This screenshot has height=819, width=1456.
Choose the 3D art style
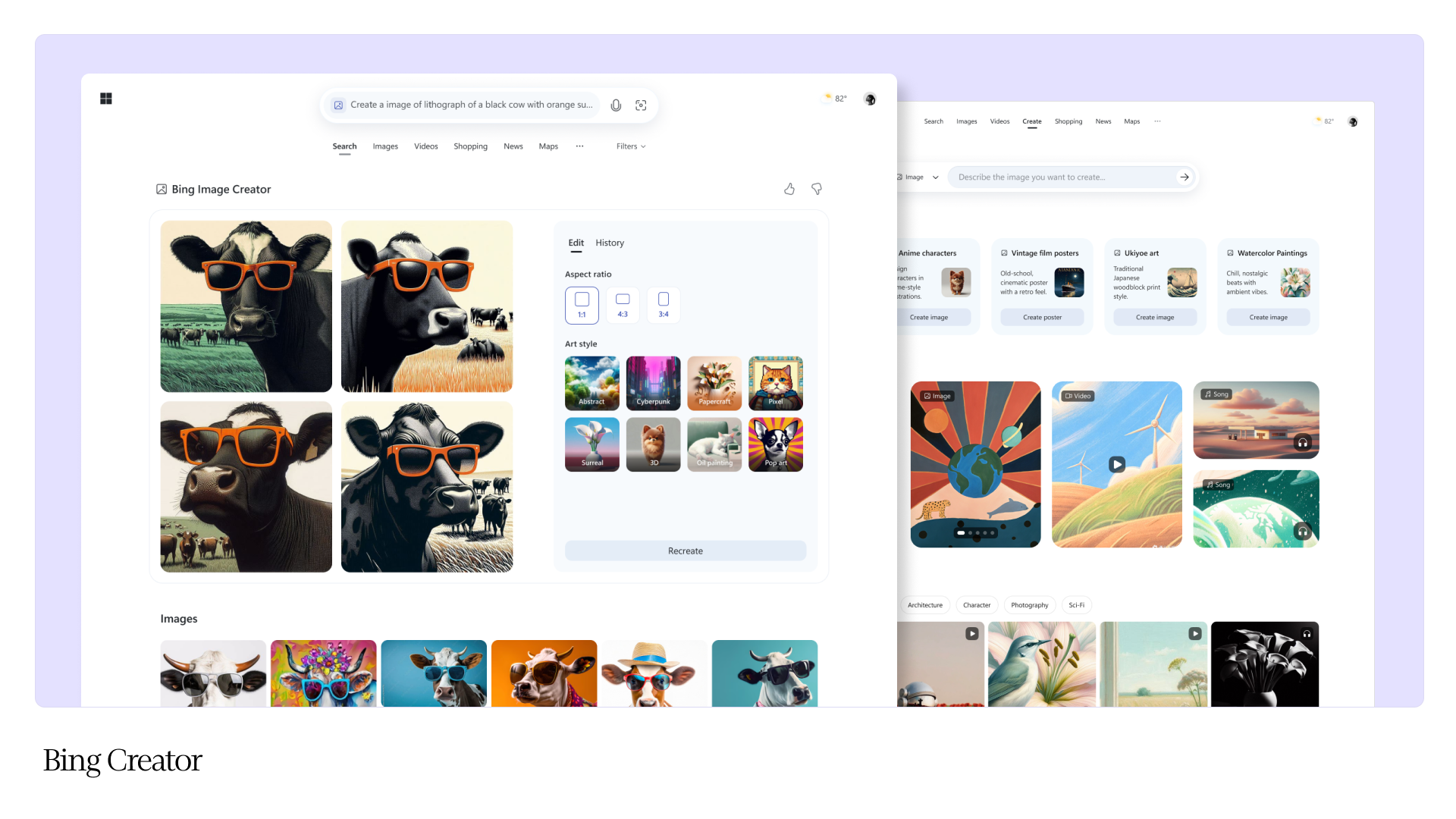tap(654, 444)
